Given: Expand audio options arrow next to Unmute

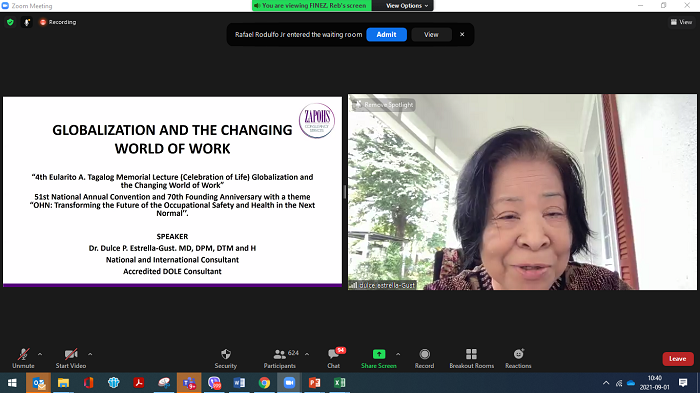Looking at the screenshot, I should pos(40,354).
